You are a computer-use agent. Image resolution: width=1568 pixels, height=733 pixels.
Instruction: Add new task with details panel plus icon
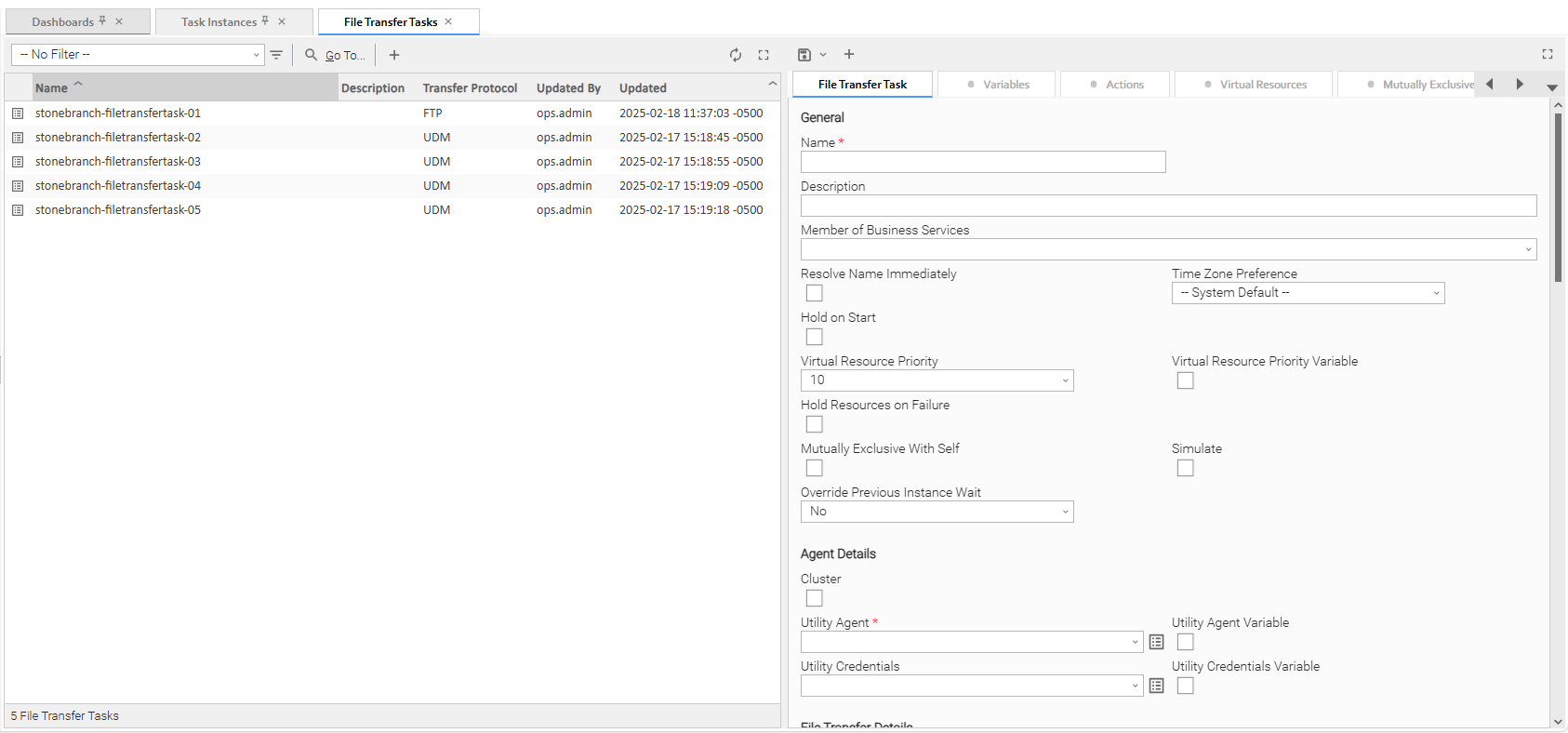[849, 55]
